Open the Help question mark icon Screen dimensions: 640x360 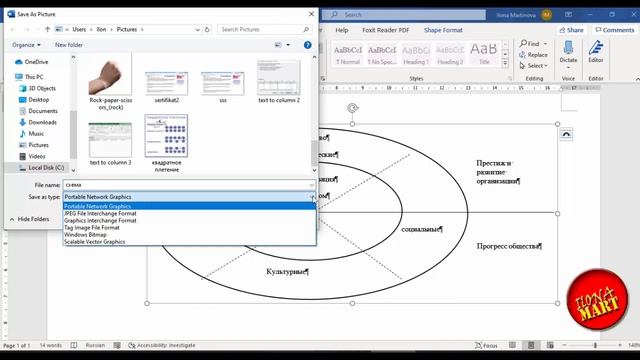pos(308,45)
